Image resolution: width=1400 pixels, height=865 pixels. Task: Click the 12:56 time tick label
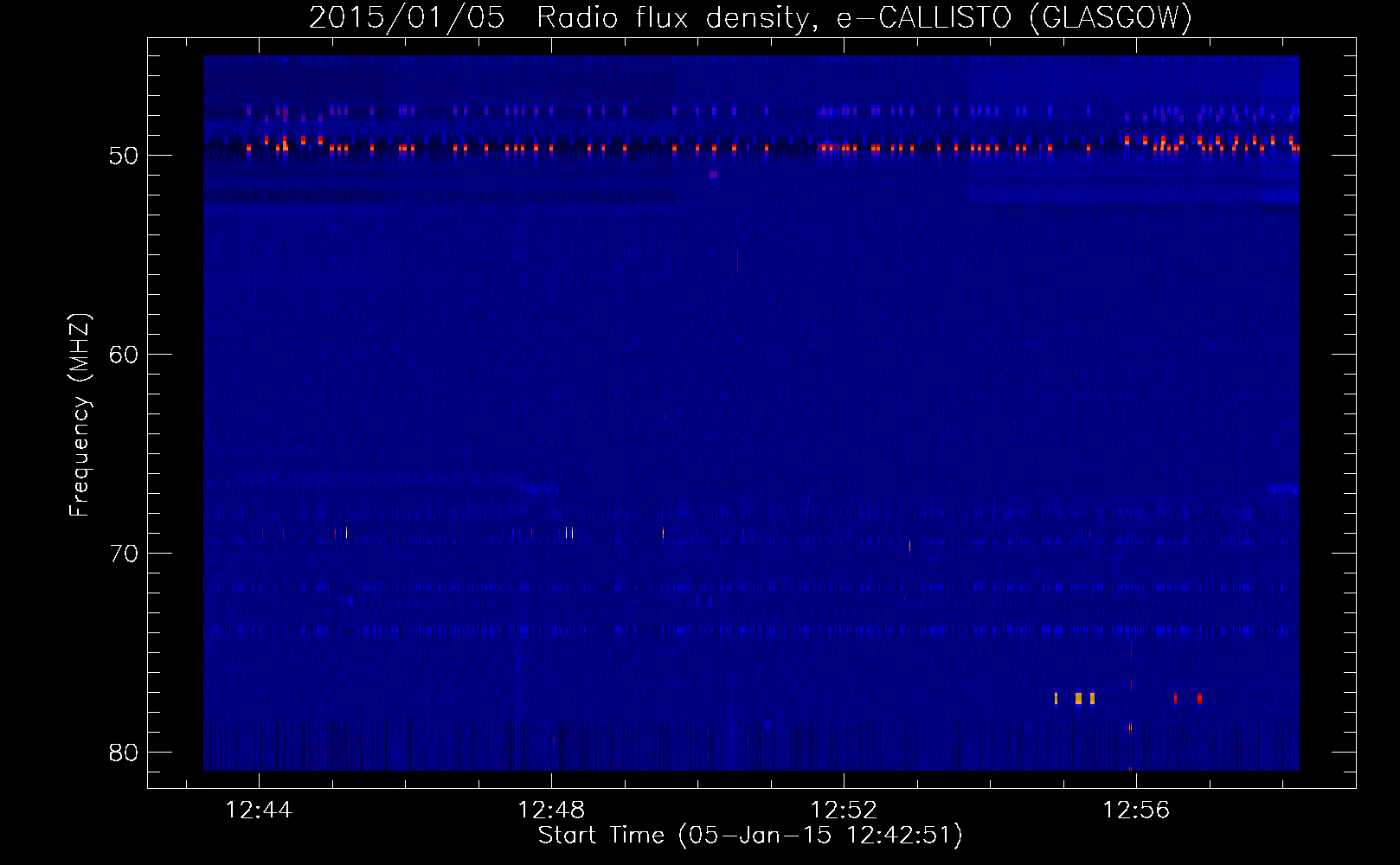tap(1136, 811)
